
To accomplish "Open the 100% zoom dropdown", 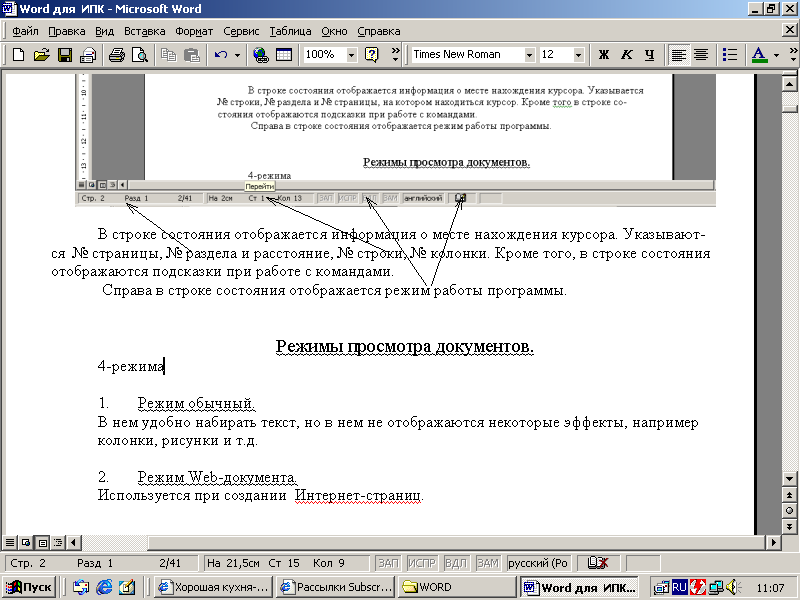I will (352, 55).
